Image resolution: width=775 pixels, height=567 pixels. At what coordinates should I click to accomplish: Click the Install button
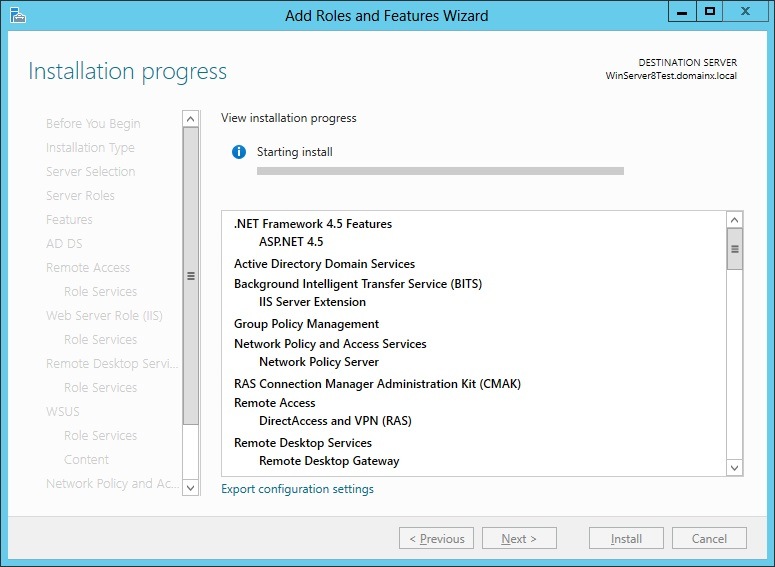[x=626, y=538]
